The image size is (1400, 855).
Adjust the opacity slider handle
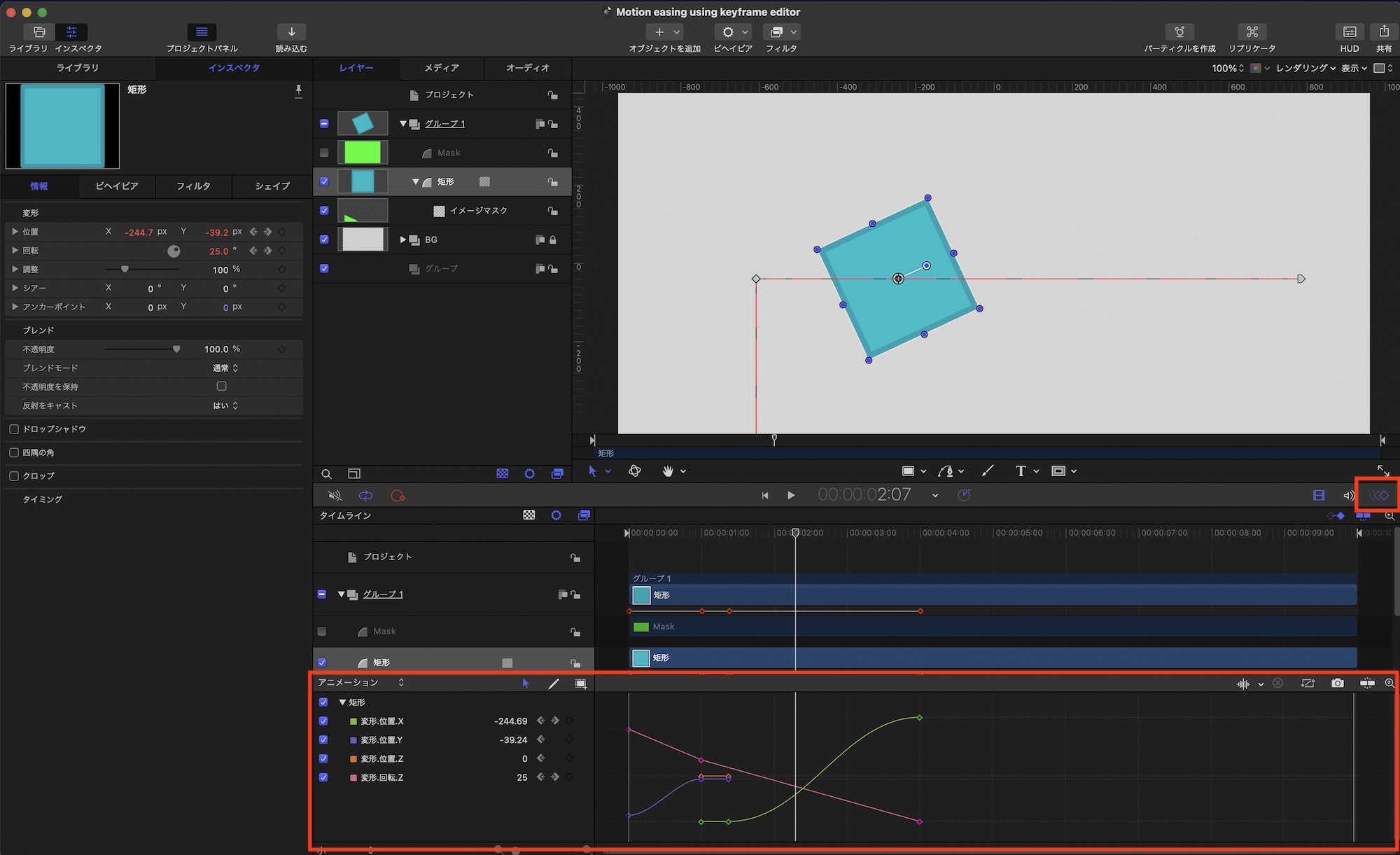(176, 349)
